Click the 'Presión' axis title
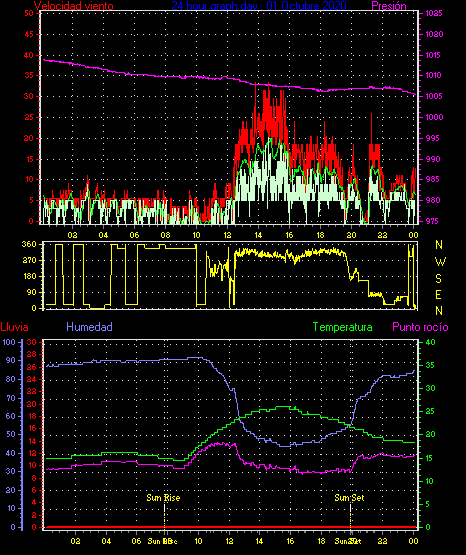466x555 pixels. coord(389,6)
